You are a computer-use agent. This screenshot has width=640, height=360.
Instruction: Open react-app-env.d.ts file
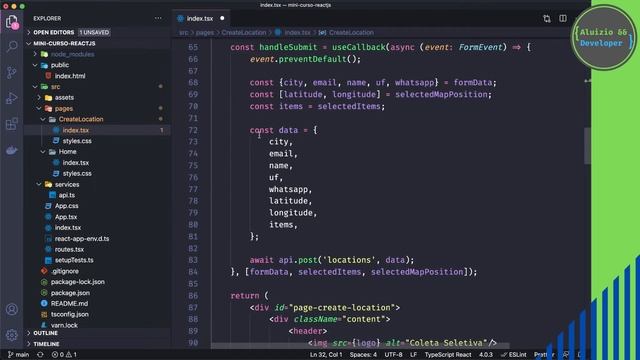[x=82, y=239]
